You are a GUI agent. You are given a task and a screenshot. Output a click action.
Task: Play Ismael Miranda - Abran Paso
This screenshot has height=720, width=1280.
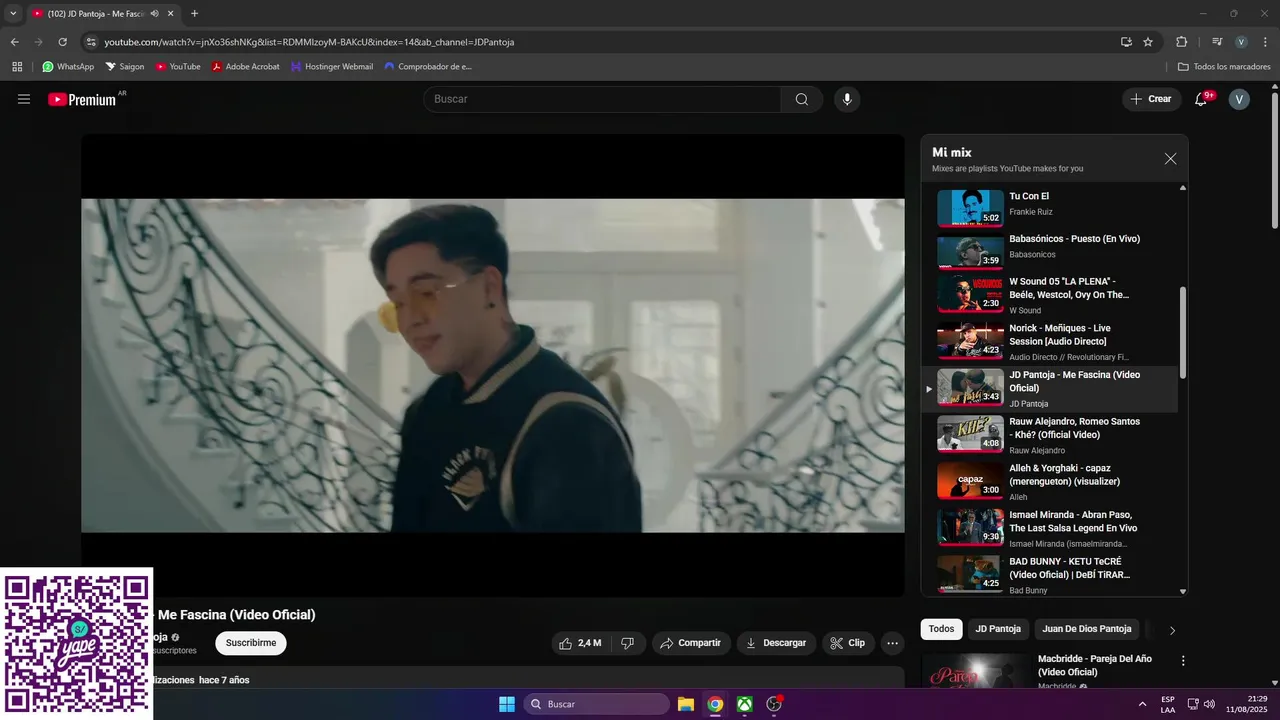point(1050,528)
